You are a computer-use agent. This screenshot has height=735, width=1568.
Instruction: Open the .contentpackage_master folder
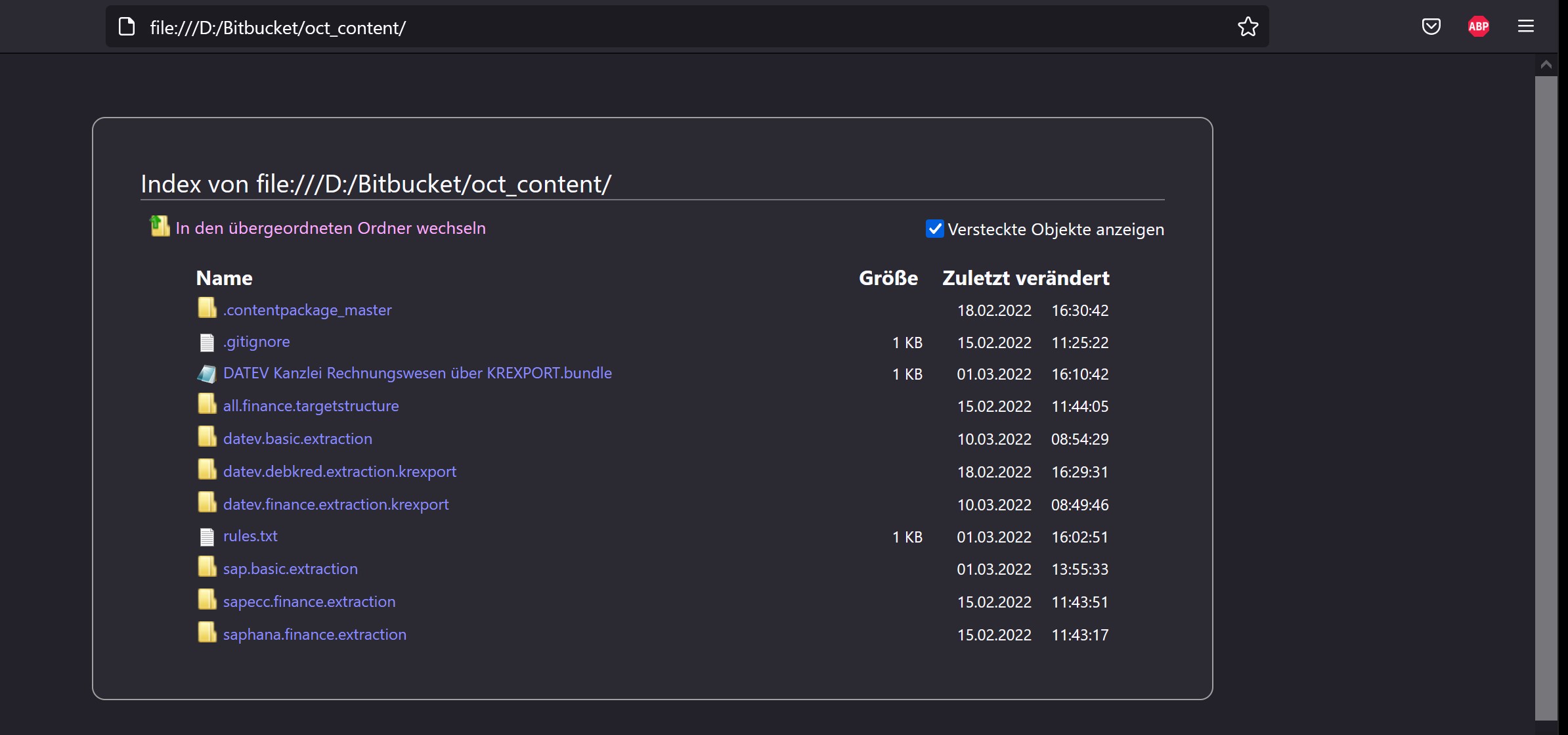point(307,309)
